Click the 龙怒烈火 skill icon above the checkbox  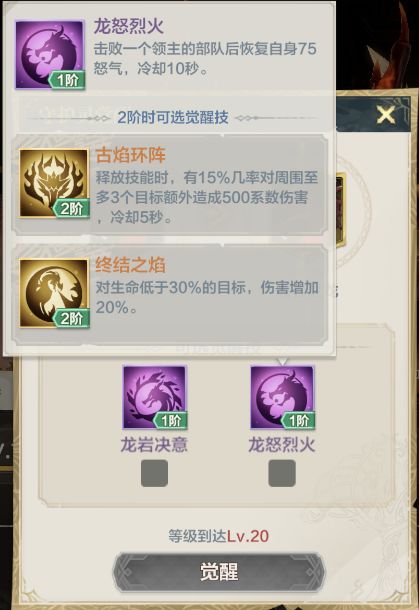pyautogui.click(x=282, y=397)
